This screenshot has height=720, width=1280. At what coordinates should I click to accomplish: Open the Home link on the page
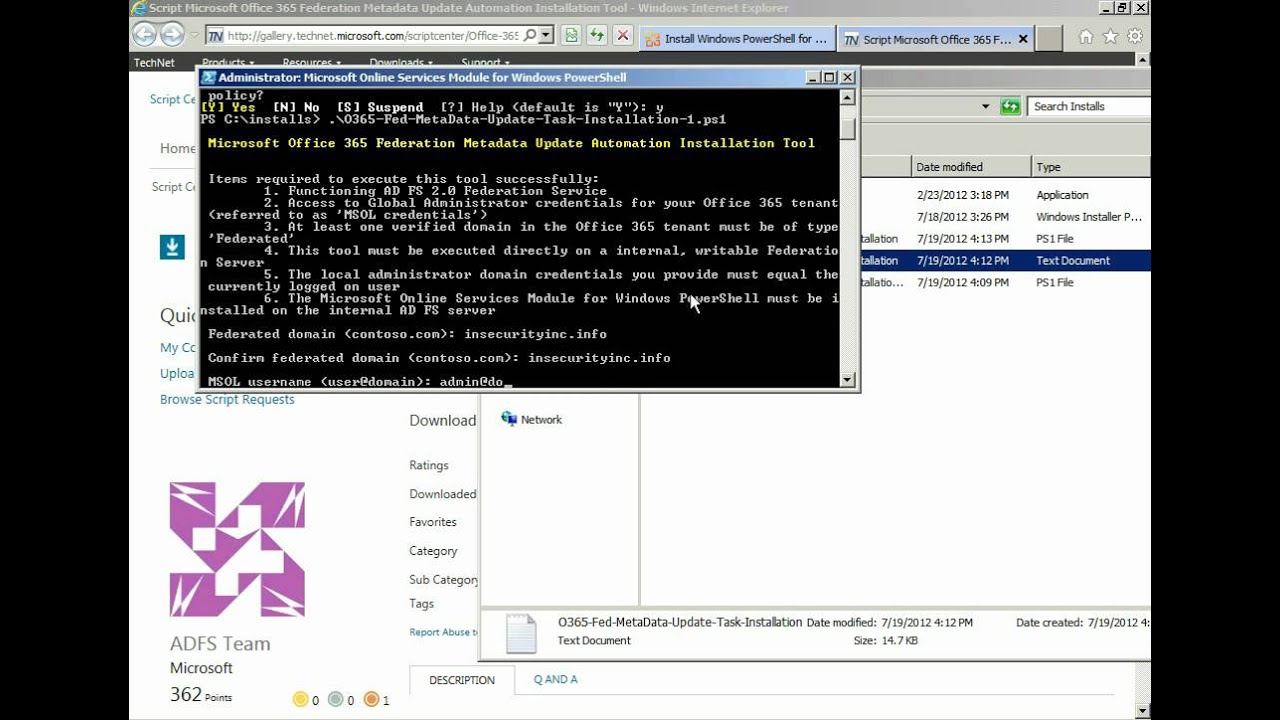coord(178,148)
